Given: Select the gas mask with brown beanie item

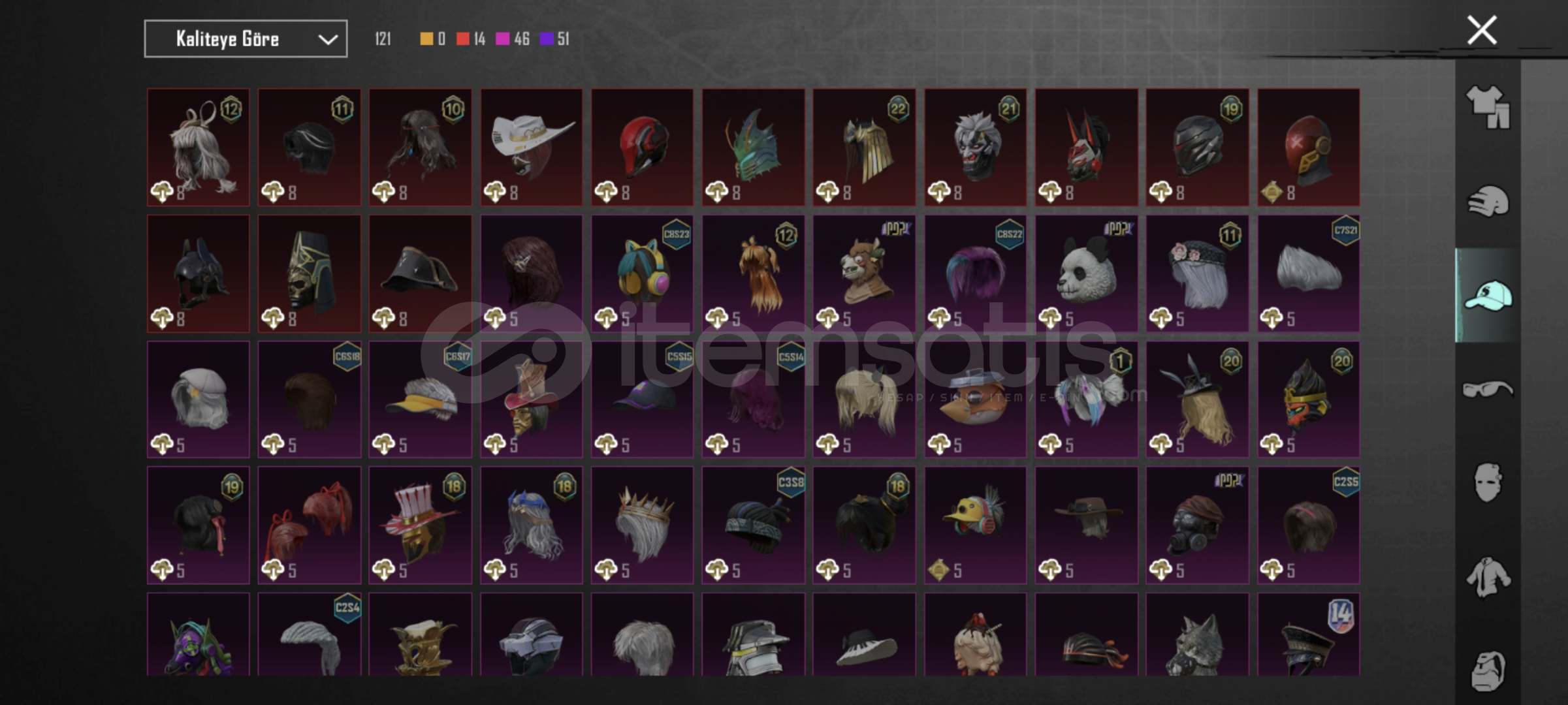Looking at the screenshot, I should pyautogui.click(x=1197, y=525).
